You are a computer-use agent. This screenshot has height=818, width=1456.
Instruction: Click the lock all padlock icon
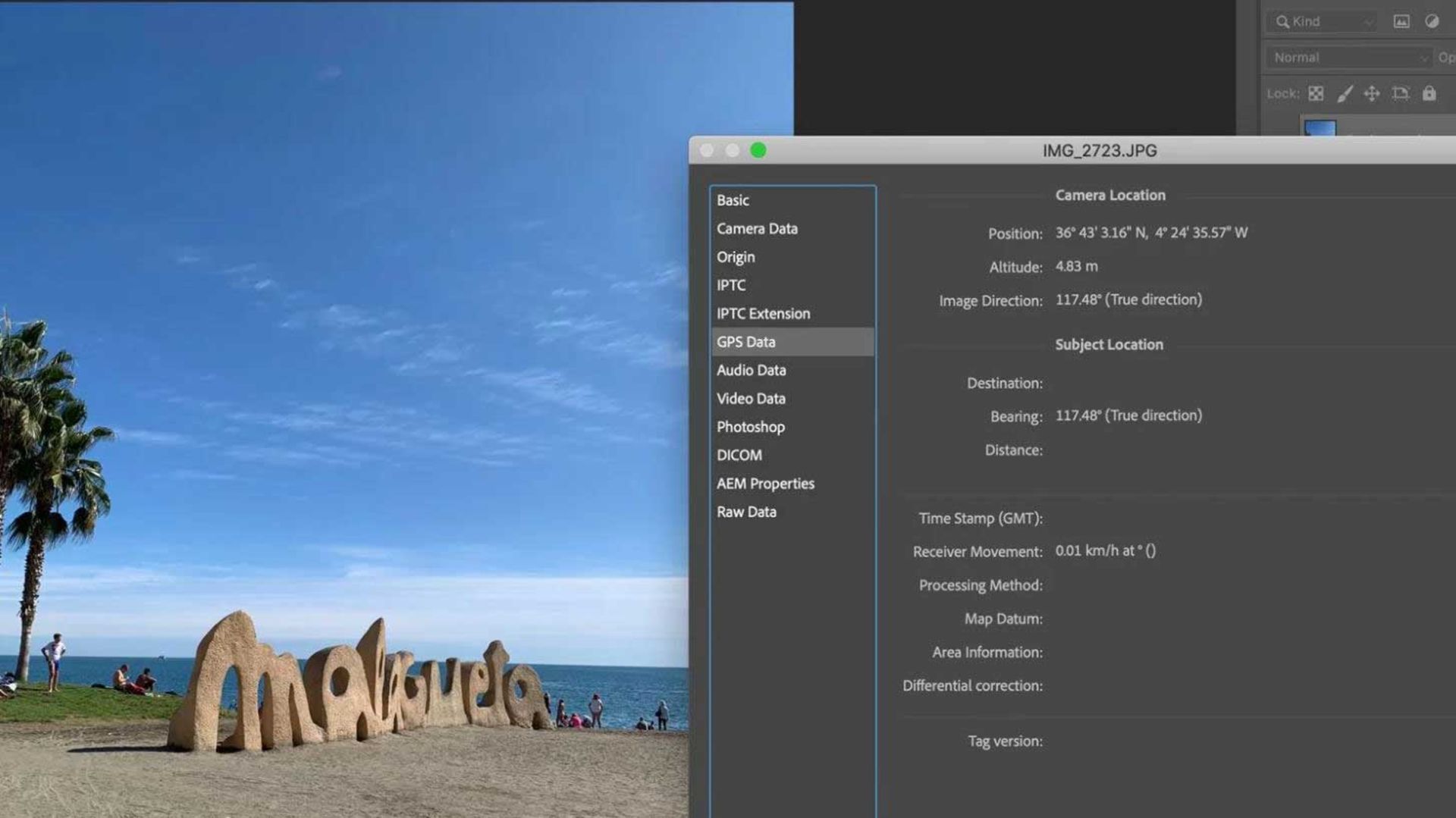1429,93
